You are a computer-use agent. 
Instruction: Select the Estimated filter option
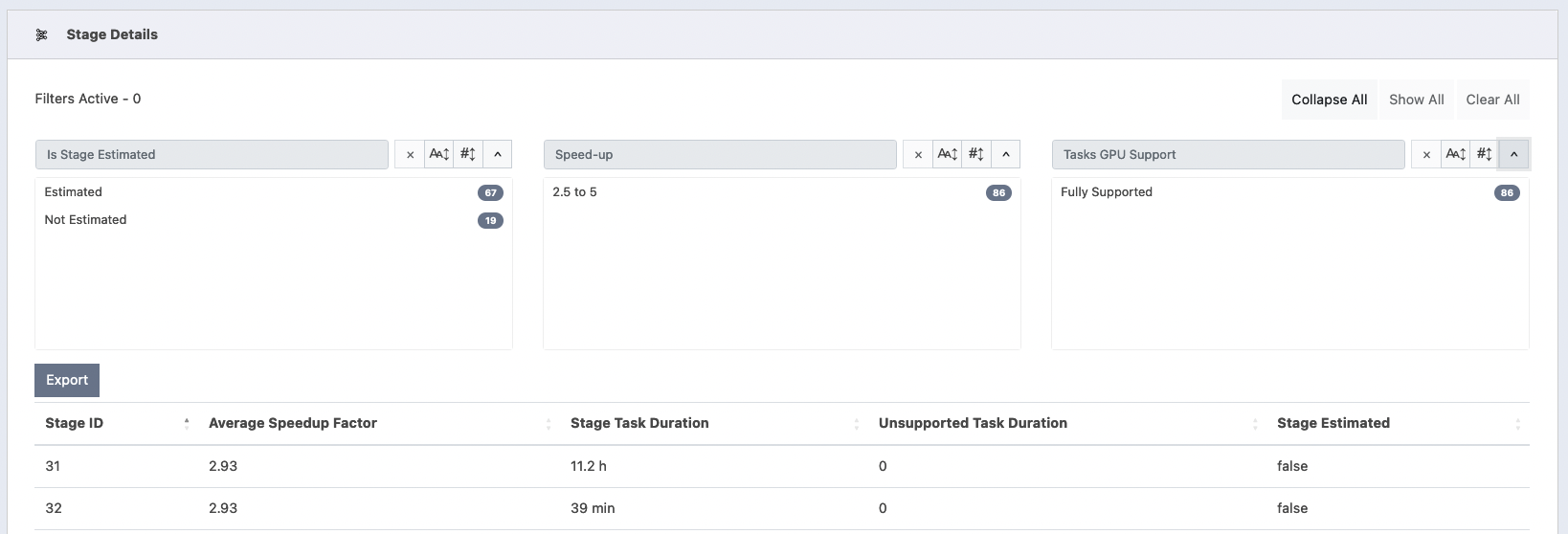point(74,192)
